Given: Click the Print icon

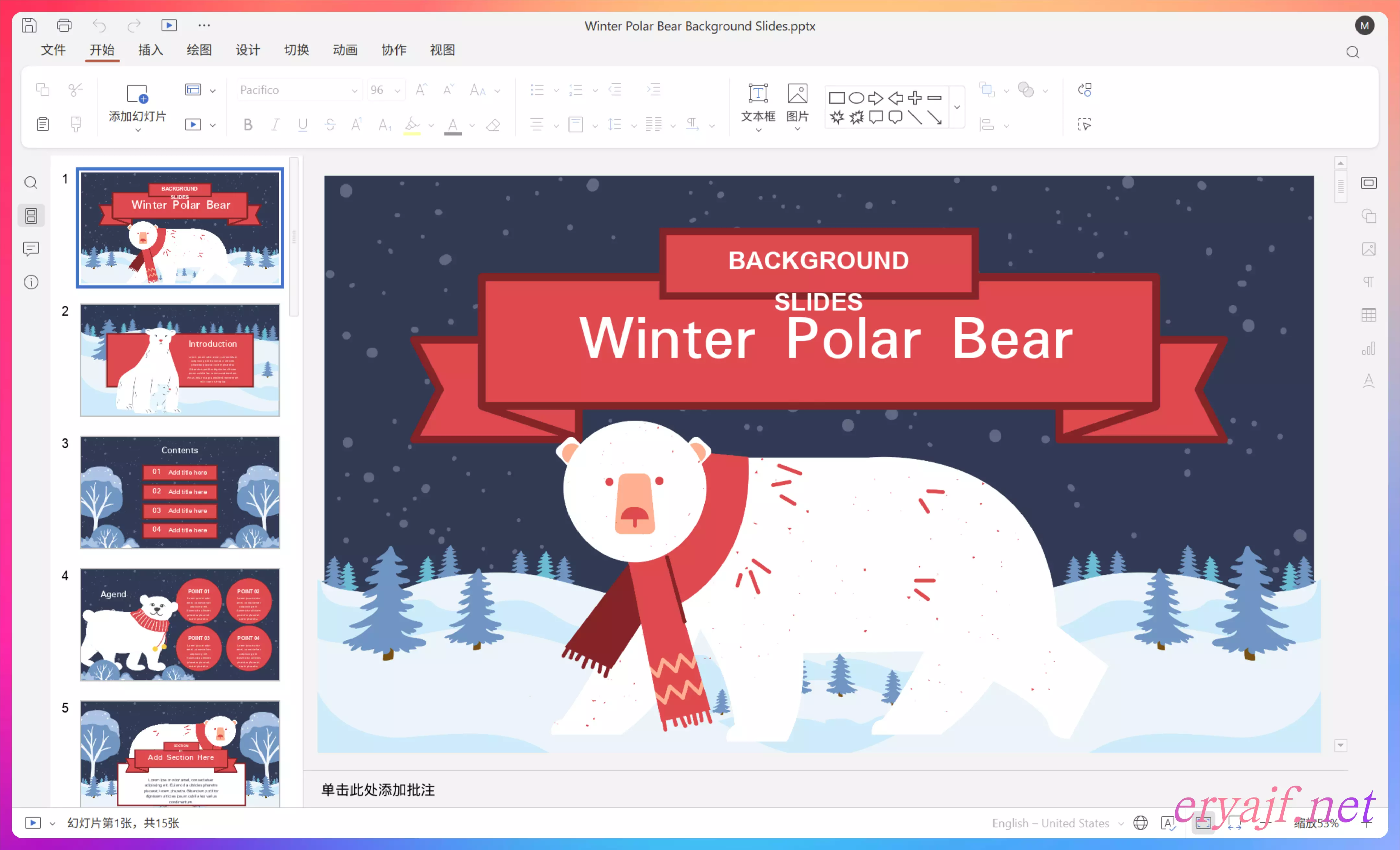Looking at the screenshot, I should point(64,26).
